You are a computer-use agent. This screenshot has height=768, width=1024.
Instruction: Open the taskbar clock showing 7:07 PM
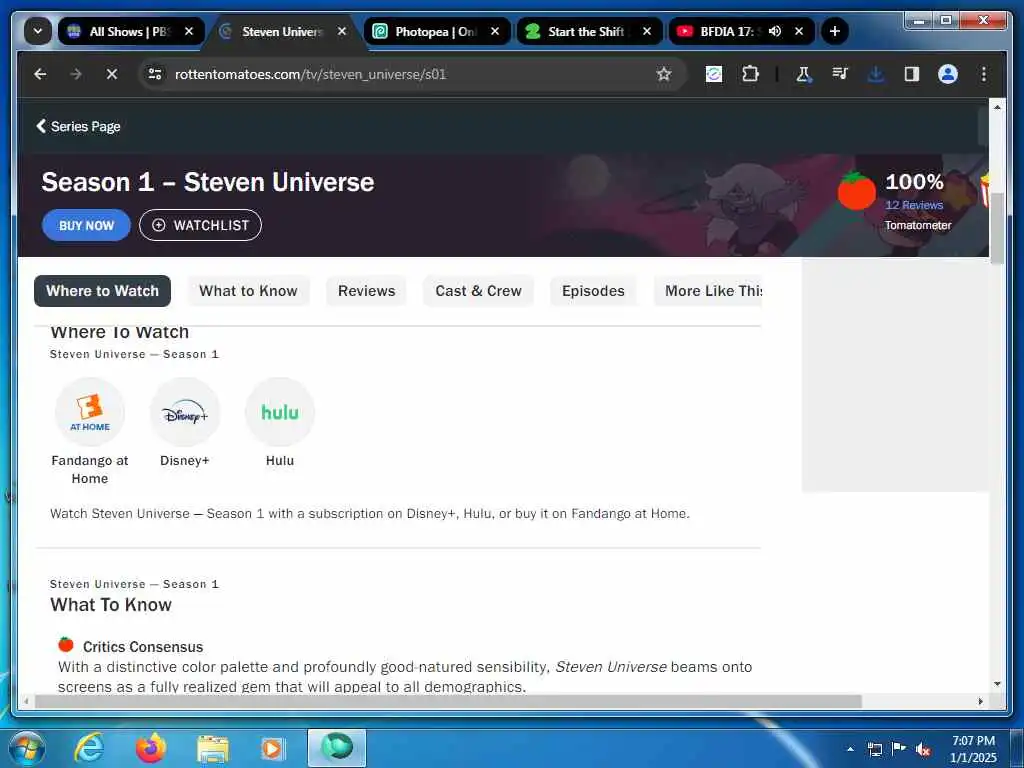tap(973, 749)
